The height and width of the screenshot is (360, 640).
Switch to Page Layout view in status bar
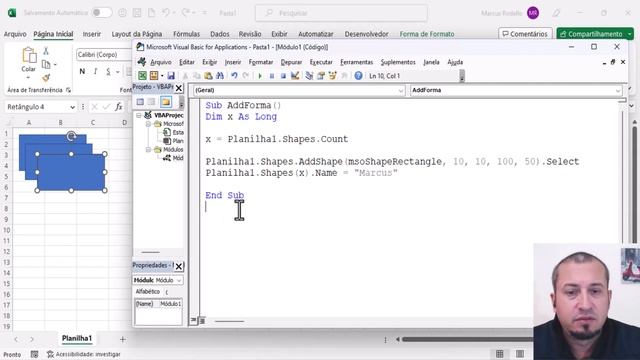tap(520, 354)
